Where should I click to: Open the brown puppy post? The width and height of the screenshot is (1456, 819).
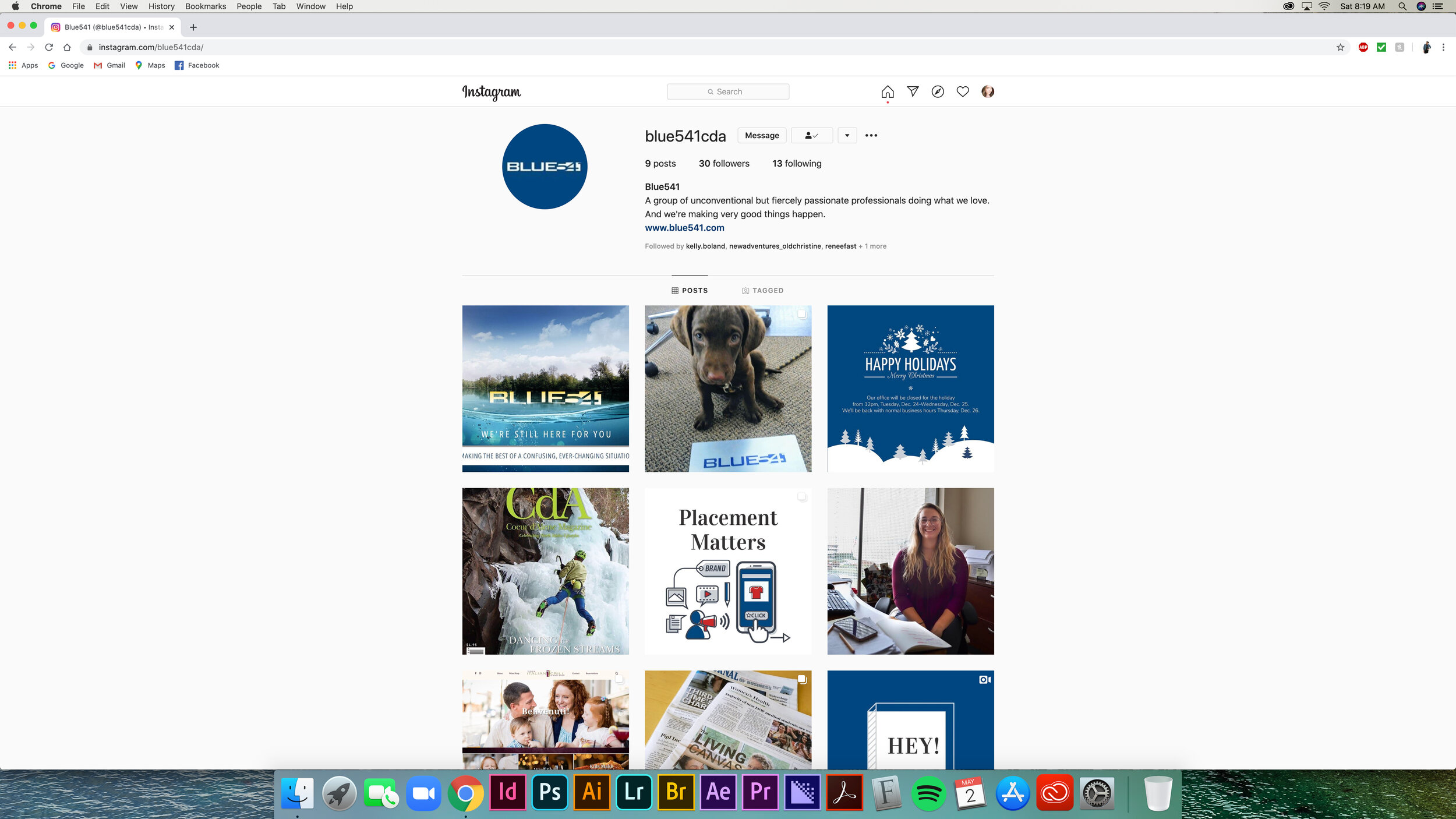(728, 389)
